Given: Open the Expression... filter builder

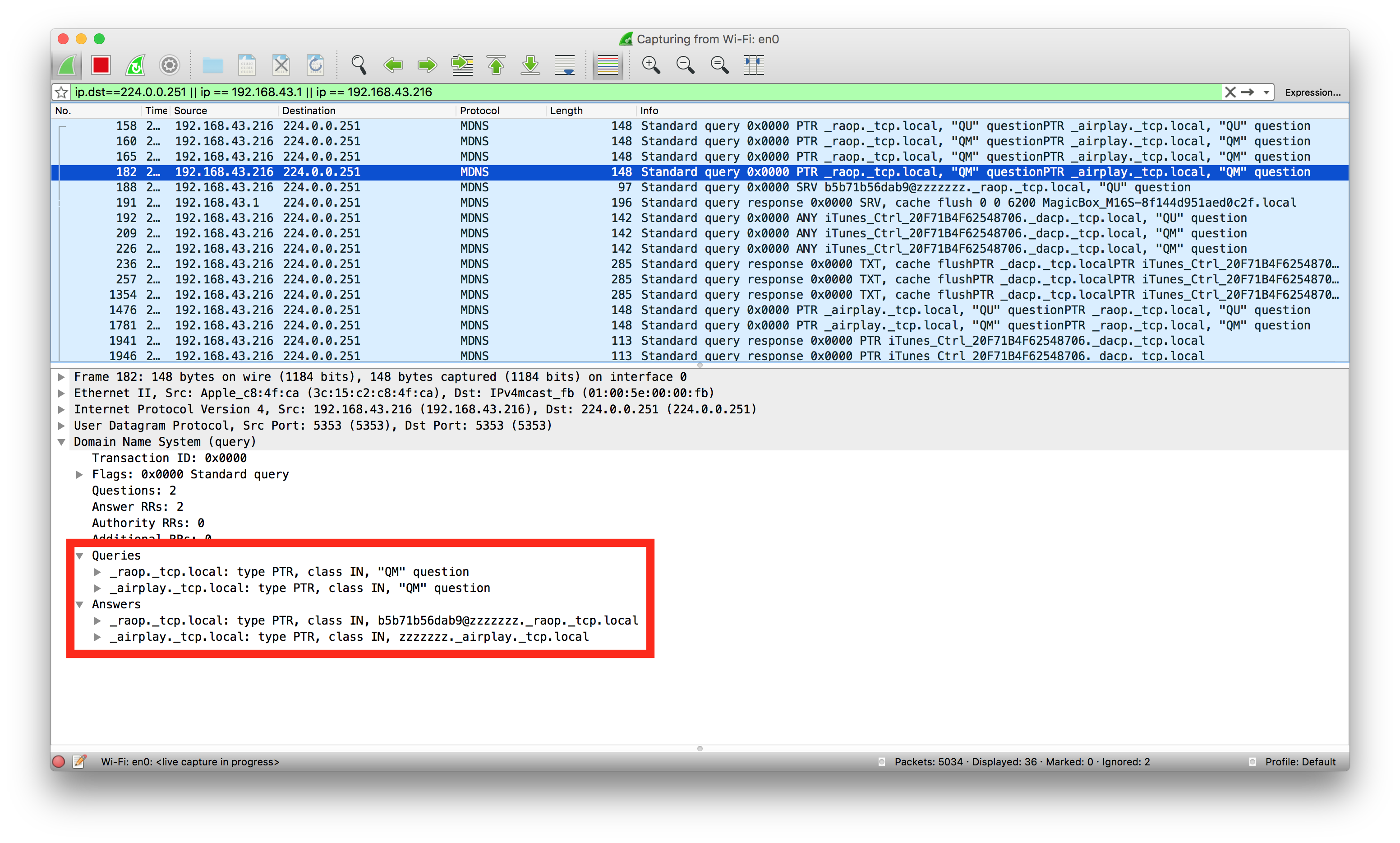Looking at the screenshot, I should coord(1312,92).
